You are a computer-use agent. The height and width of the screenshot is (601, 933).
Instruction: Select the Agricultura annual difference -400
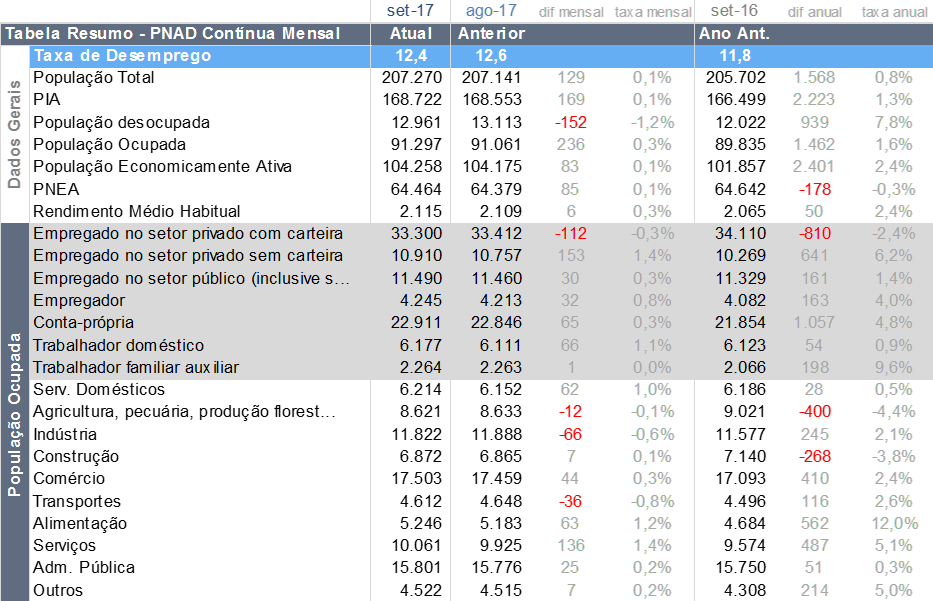(815, 412)
